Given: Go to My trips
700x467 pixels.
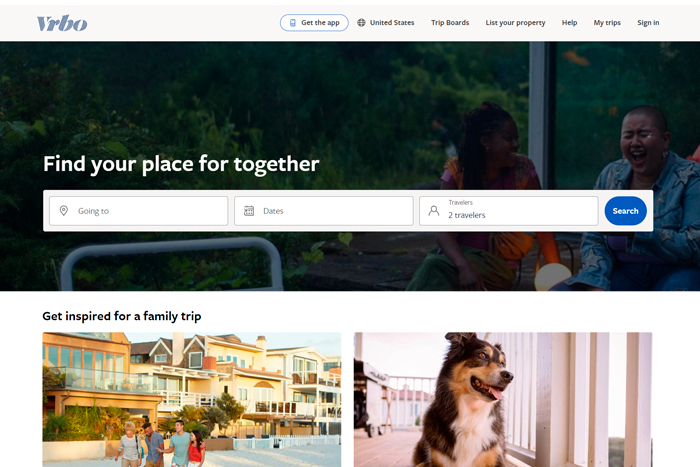Looking at the screenshot, I should coord(607,22).
